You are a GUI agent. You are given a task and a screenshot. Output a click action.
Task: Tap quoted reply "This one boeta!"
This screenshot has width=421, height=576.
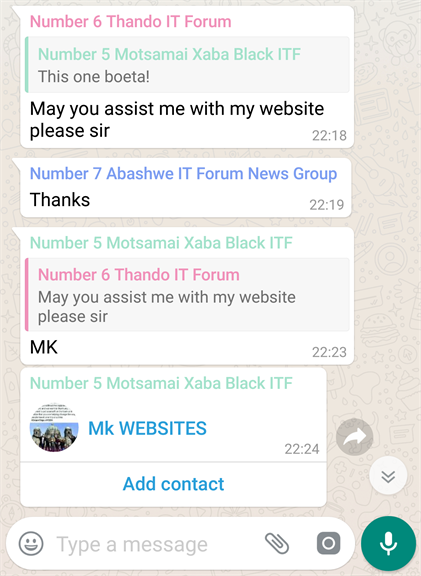click(187, 65)
